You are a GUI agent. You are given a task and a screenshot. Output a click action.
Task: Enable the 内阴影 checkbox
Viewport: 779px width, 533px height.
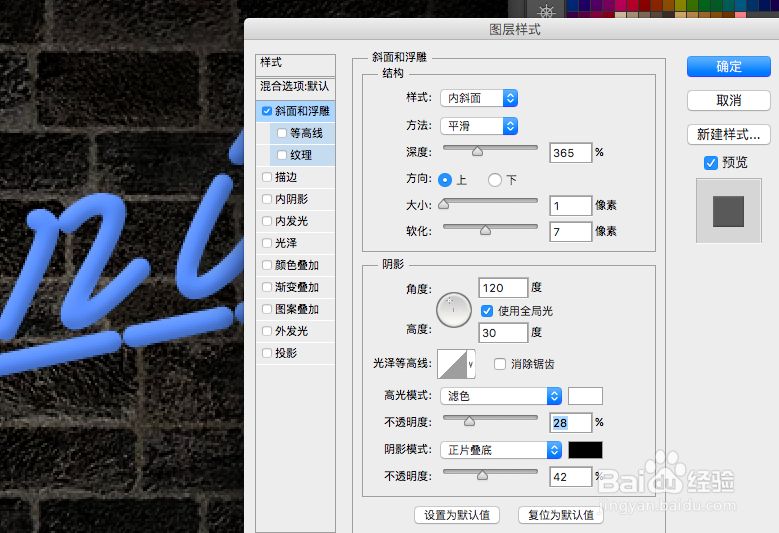267,199
